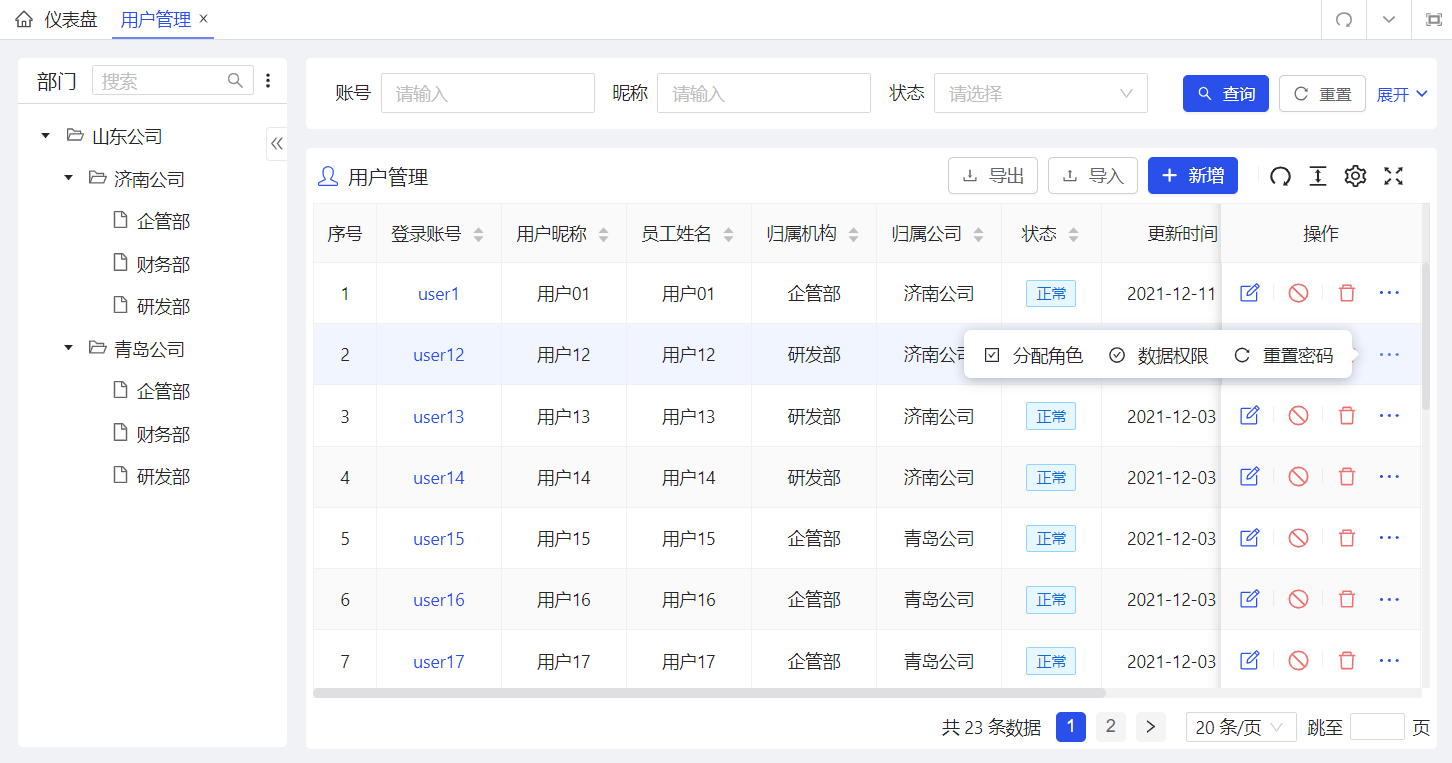
Task: Collapse the department sidebar panel
Action: [x=277, y=143]
